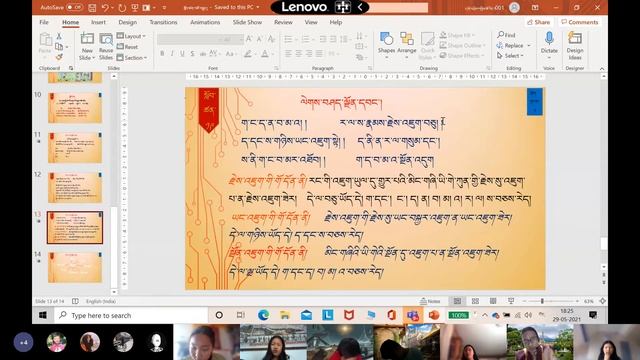Toggle Center alignment button
This screenshot has height=360, width=640.
click(x=299, y=53)
